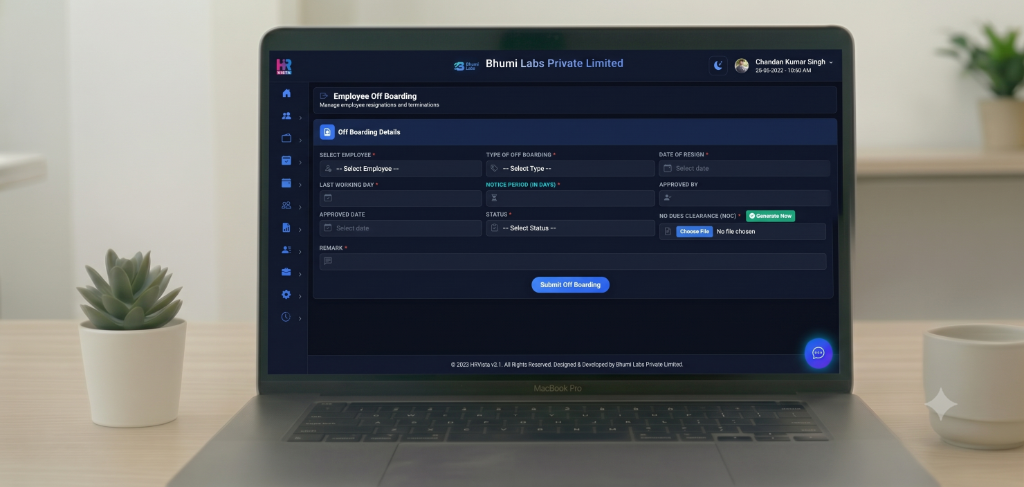This screenshot has width=1024, height=487.
Task: Click the calendar icon in Date of Resign
Action: [667, 168]
